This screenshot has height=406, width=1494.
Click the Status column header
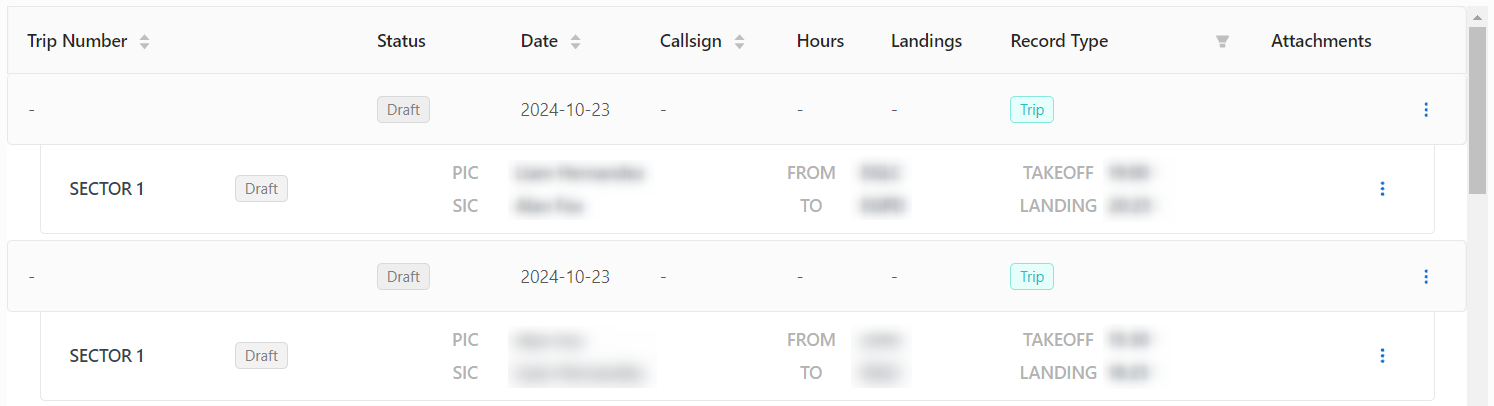click(x=401, y=41)
